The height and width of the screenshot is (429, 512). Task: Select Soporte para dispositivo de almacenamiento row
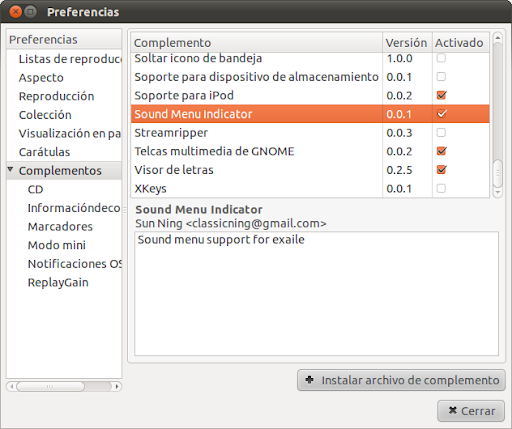(x=310, y=77)
